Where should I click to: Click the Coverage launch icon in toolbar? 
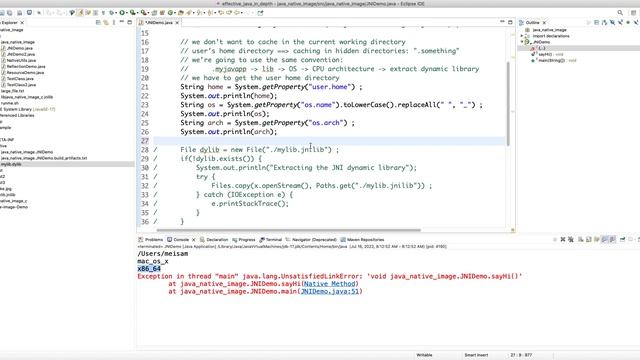[x=132, y=13]
